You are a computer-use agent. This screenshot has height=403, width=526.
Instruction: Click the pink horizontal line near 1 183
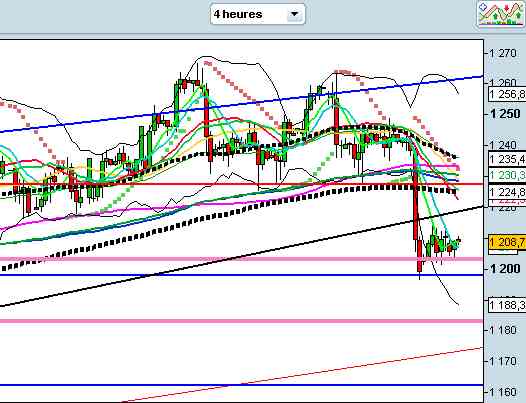(242, 321)
